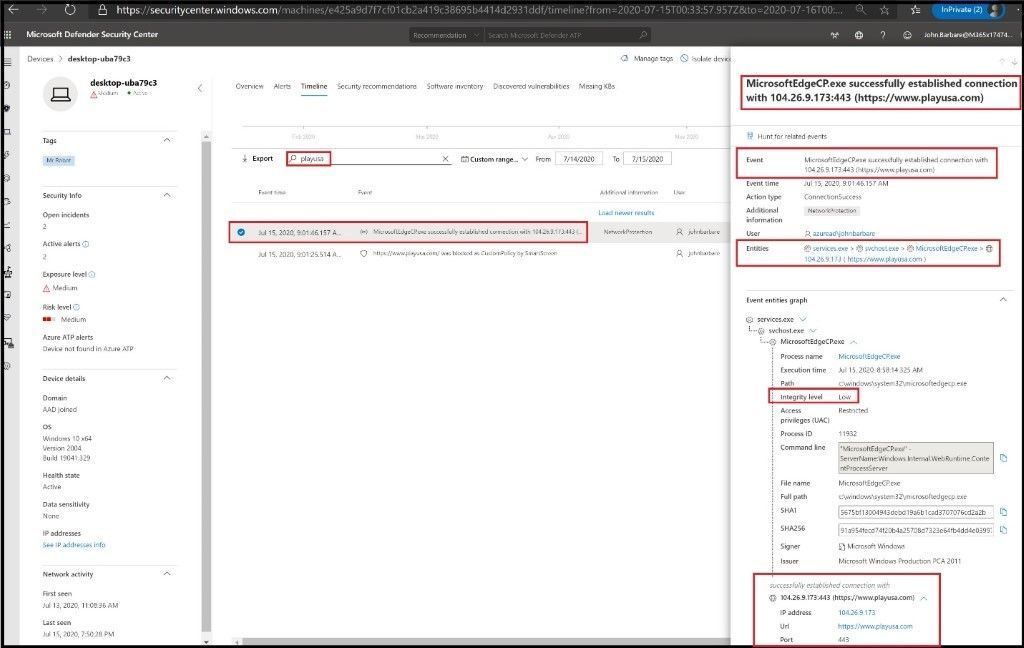Viewport: 1024px width, 648px height.
Task: Switch to the Alerts tab
Action: click(x=282, y=86)
